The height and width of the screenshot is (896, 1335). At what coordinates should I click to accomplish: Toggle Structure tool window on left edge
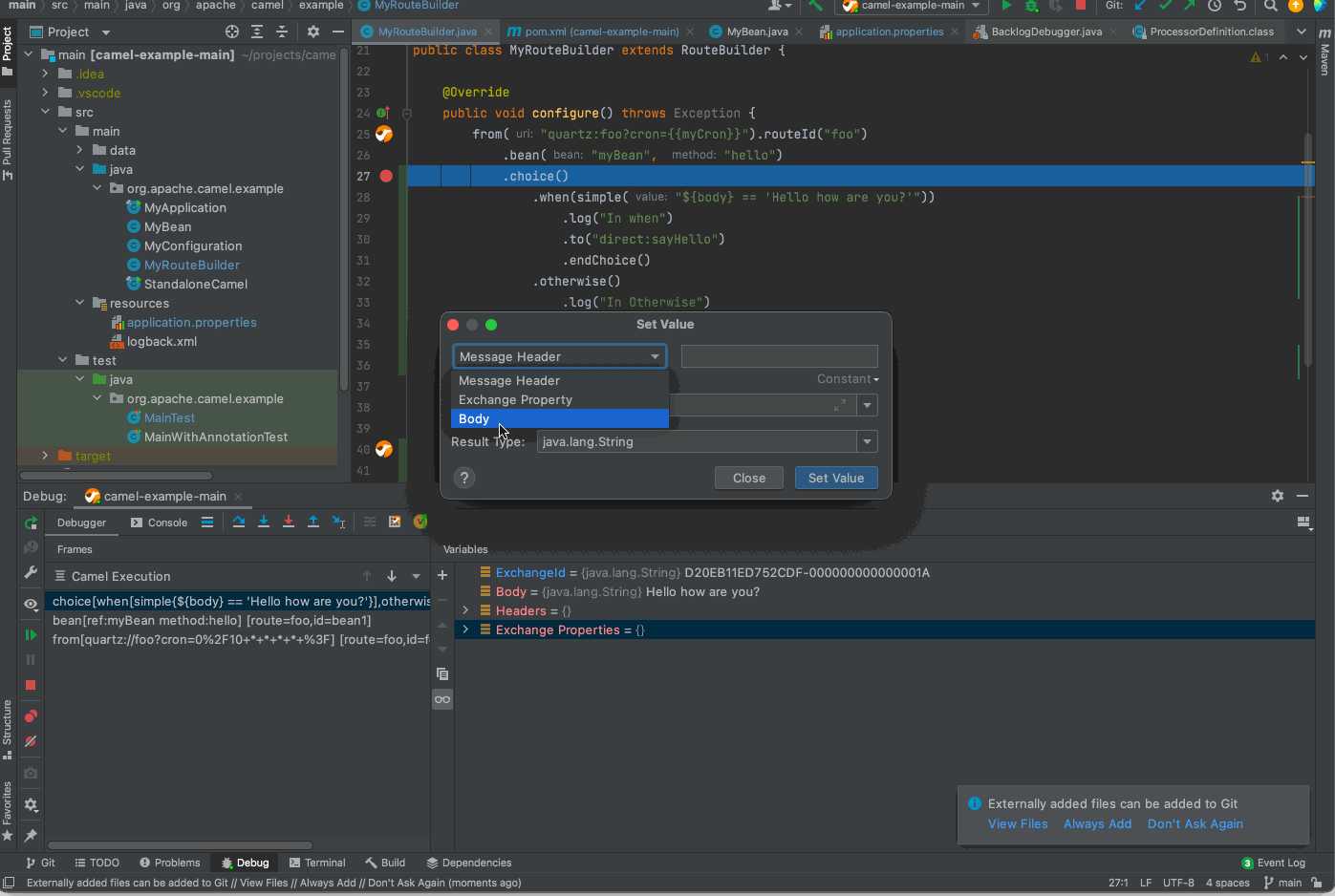[7, 730]
